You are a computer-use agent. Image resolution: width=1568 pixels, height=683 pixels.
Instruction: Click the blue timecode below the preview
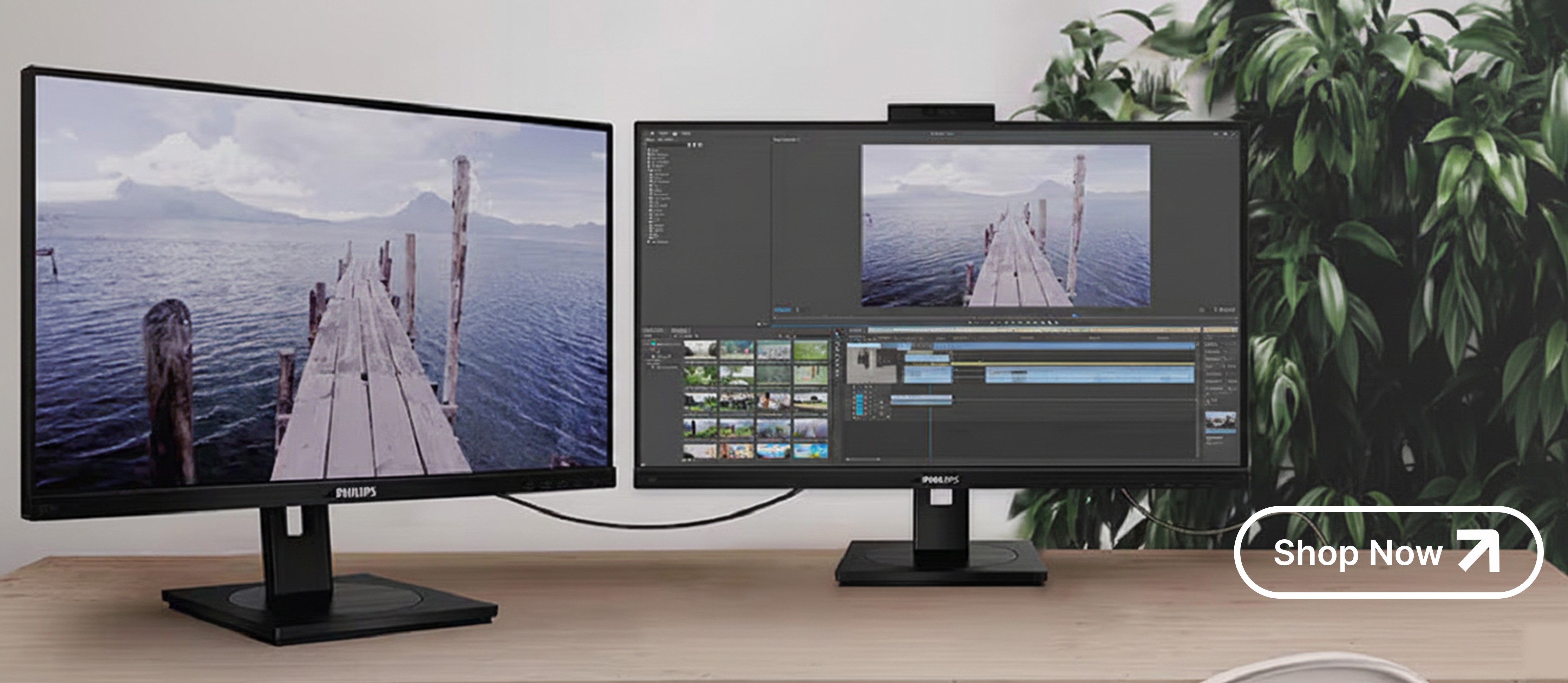(782, 311)
